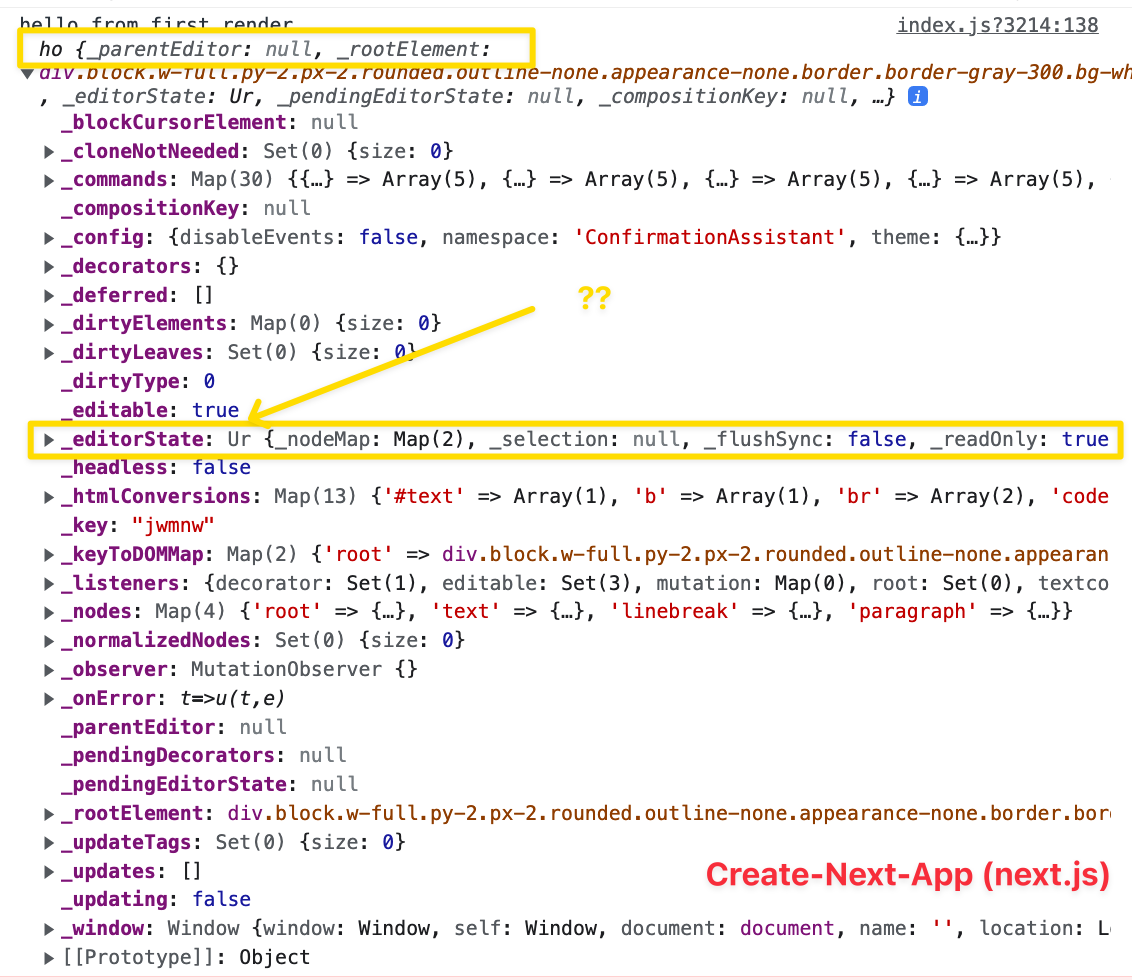Click the MutationObserver {} value
This screenshot has width=1132, height=980.
[304, 670]
